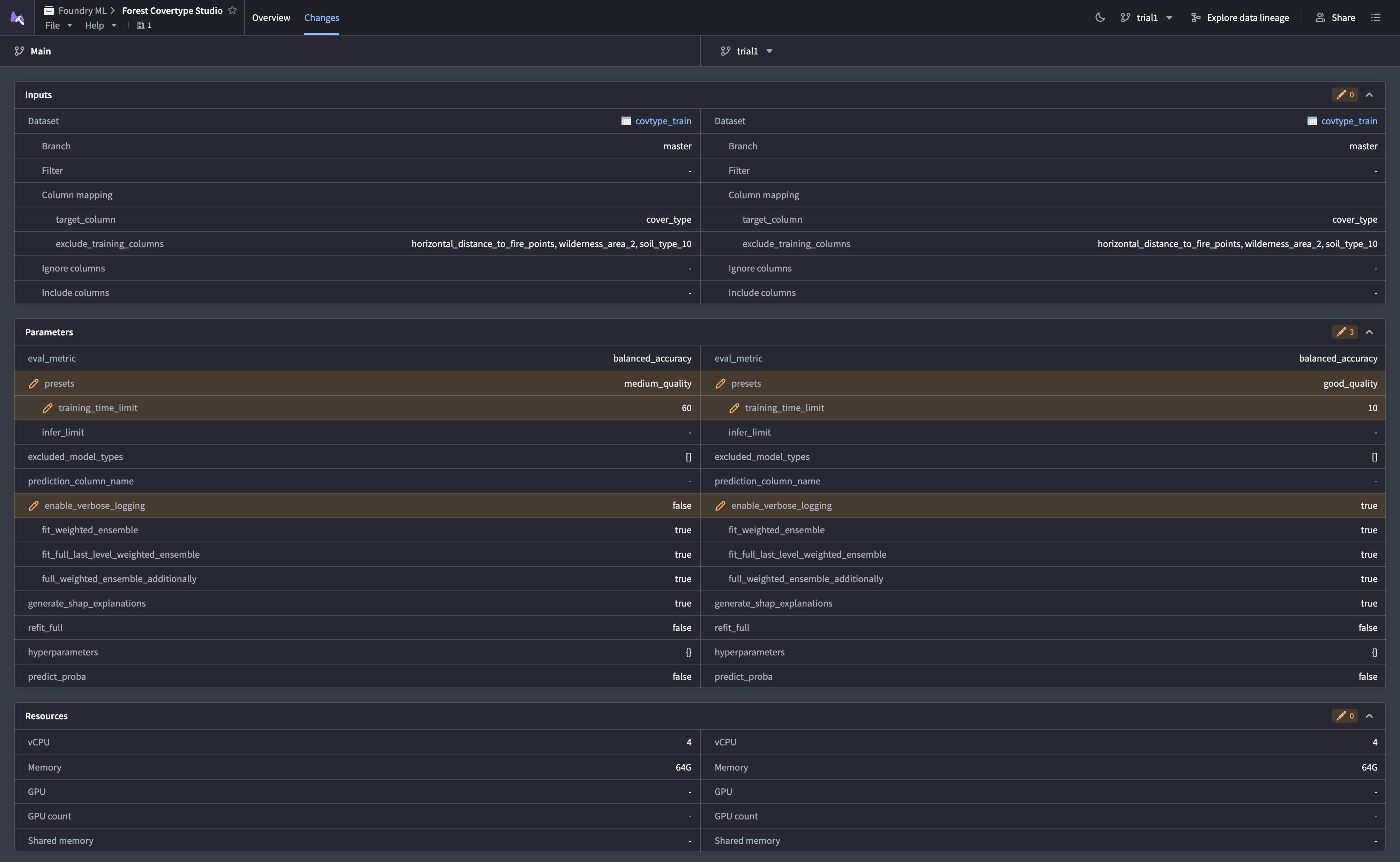Click the Main branch icon
Screen dimensions: 1400x862
(x=20, y=51)
